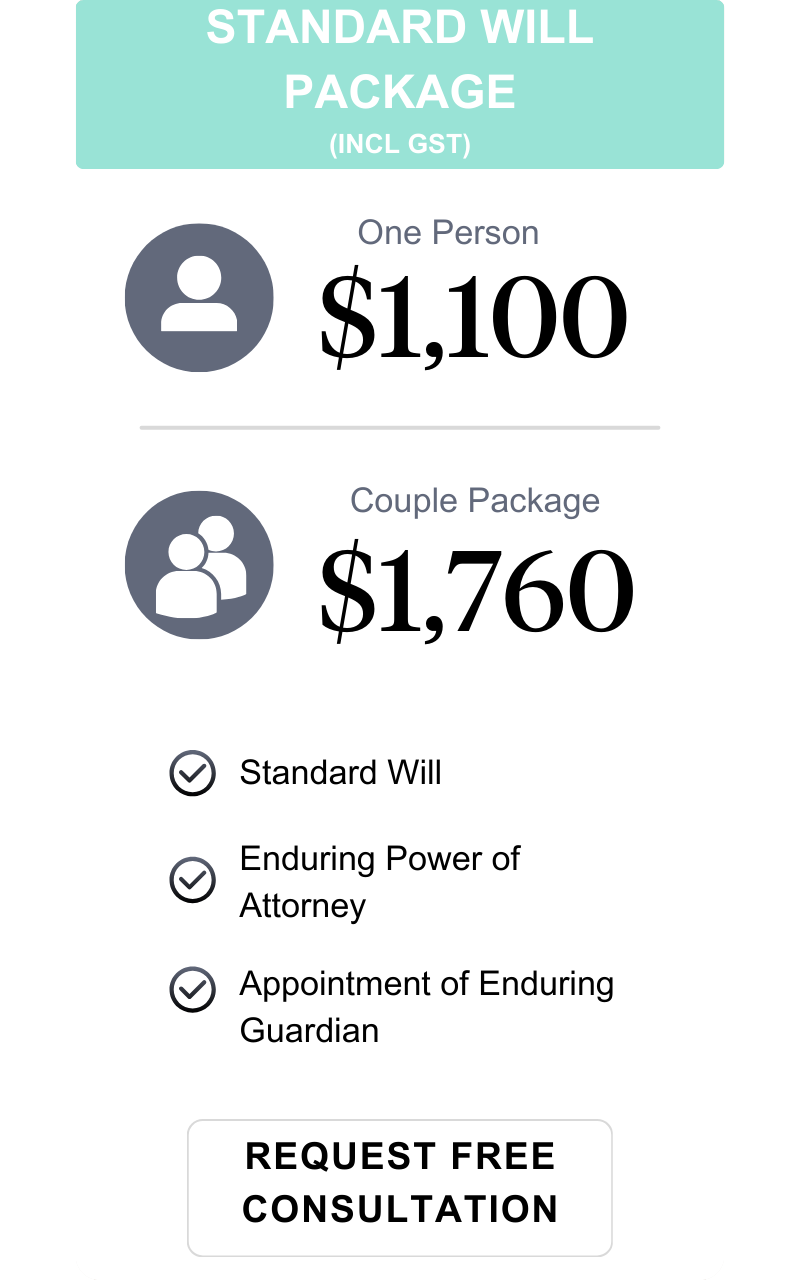Screen dimensions: 800x1280
Task: Click the word PACKAGE in the header
Action: click(x=400, y=92)
